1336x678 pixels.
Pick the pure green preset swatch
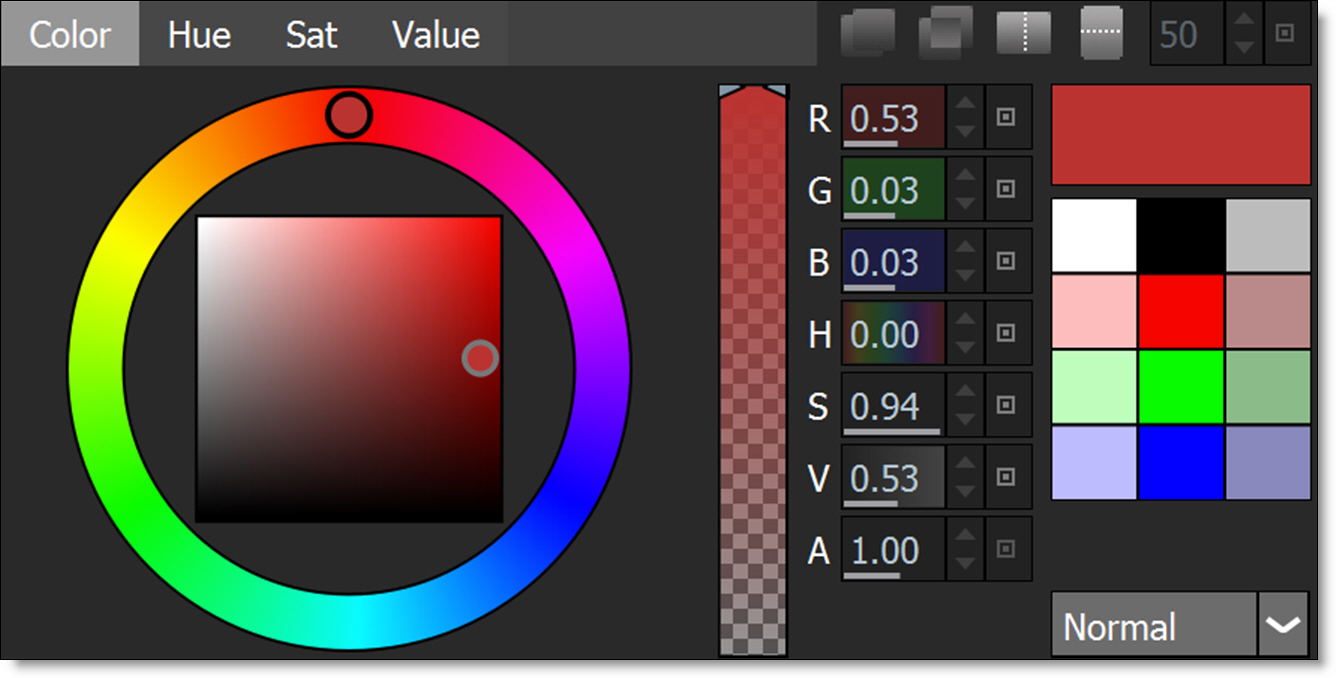(x=1180, y=386)
